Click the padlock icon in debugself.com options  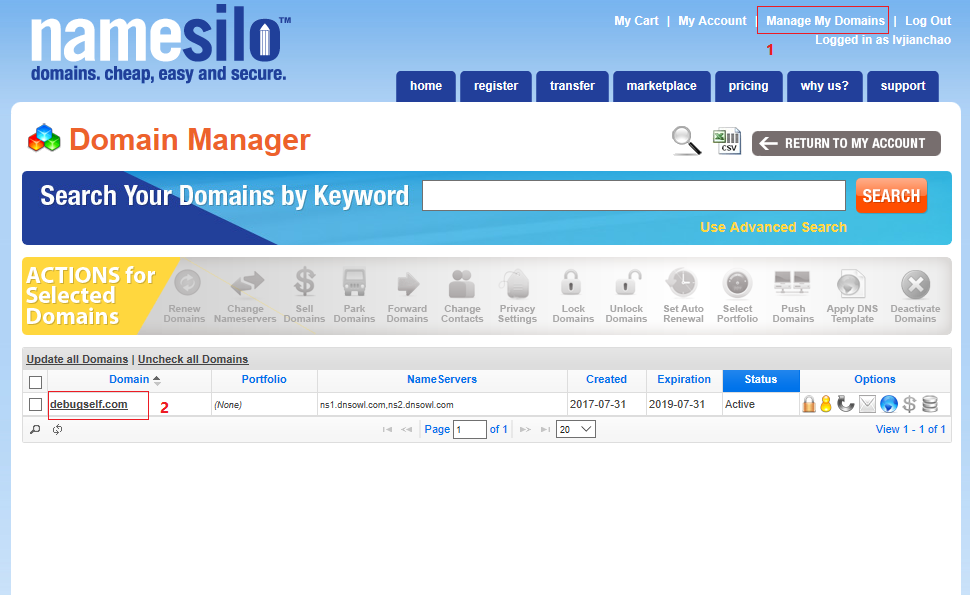(x=809, y=404)
